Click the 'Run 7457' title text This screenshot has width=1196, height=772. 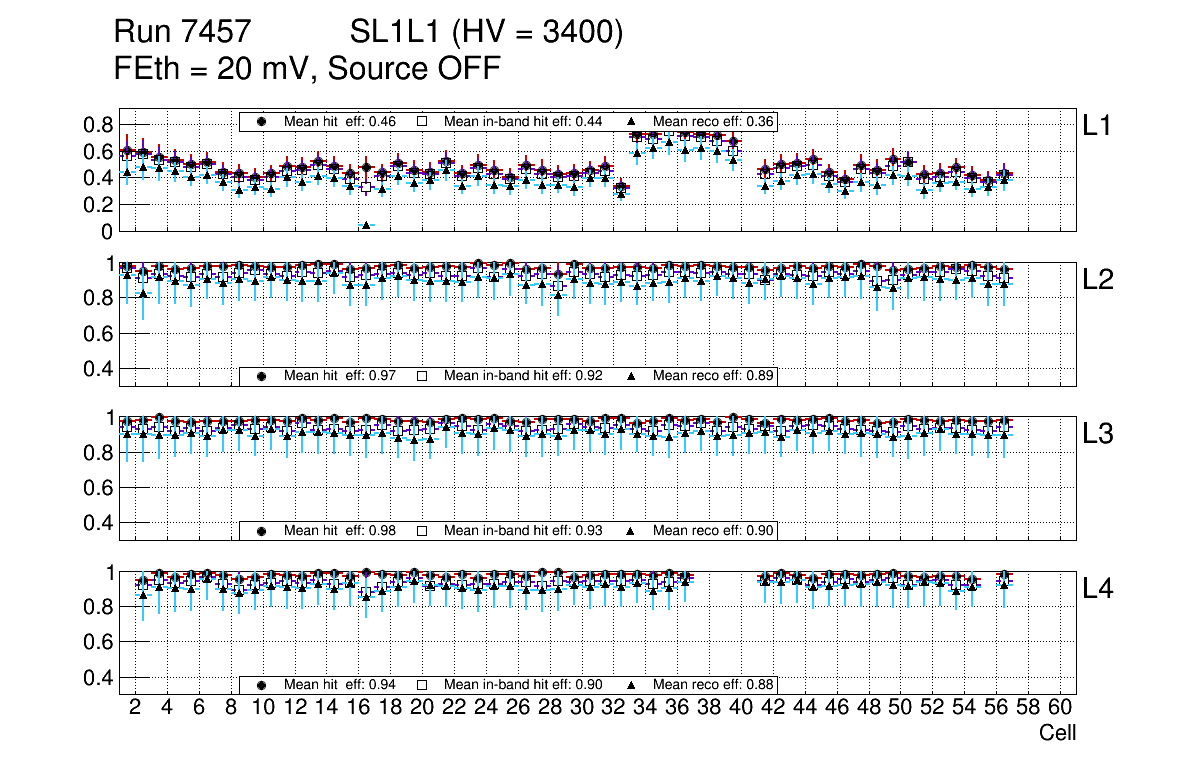click(x=180, y=33)
